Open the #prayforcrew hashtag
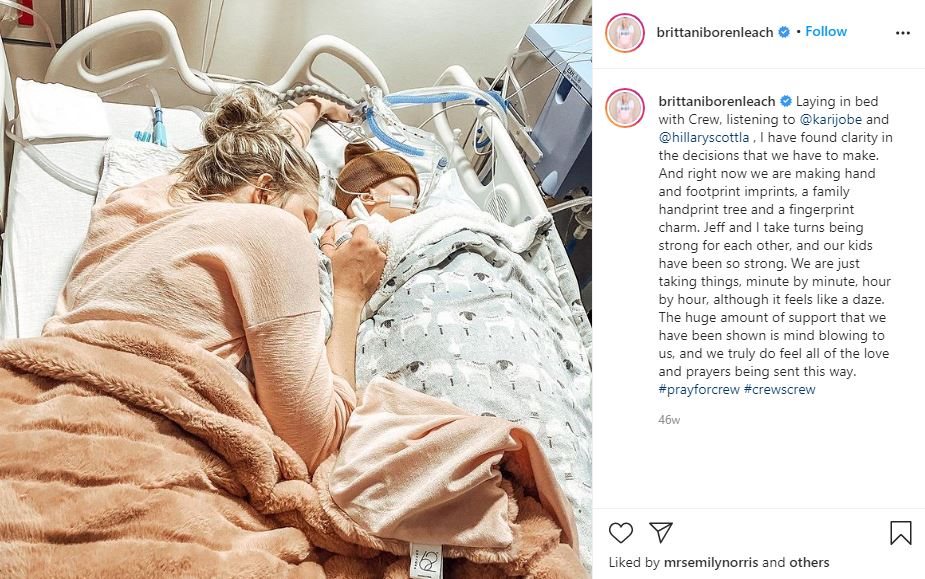Screen dimensions: 925x579 [x=699, y=390]
